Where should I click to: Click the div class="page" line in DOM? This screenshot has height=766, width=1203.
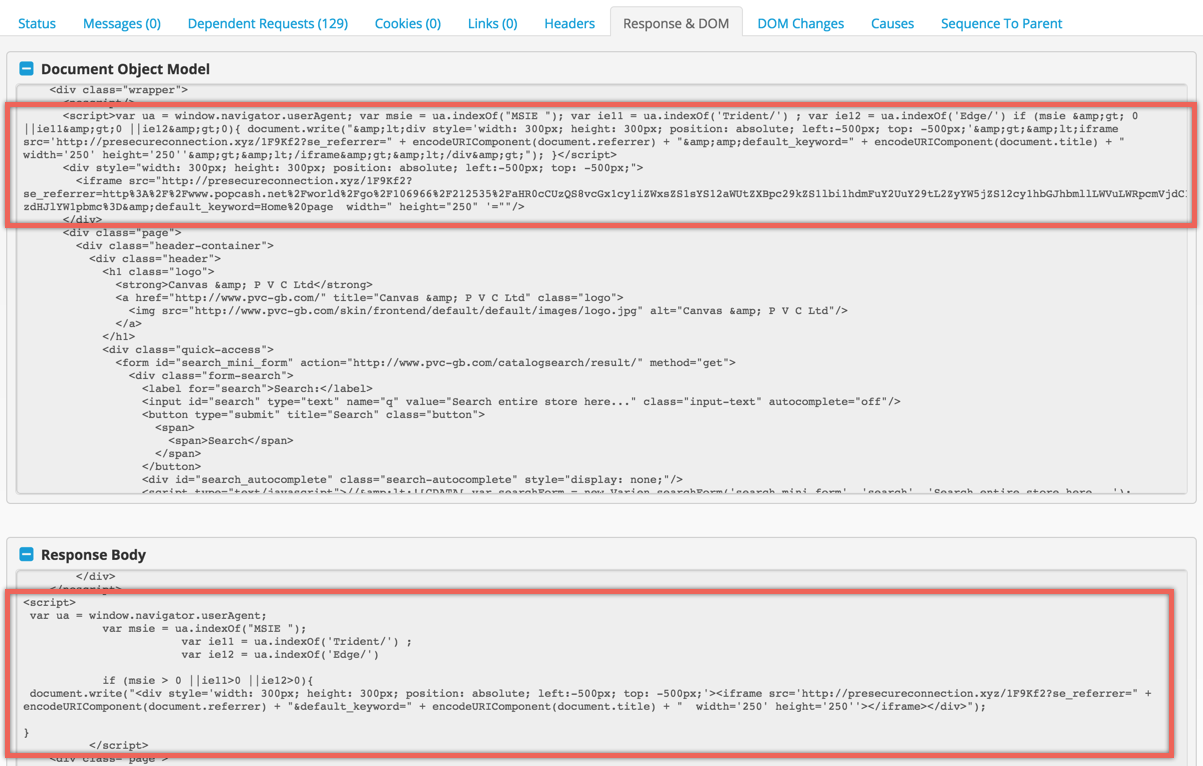click(x=122, y=233)
